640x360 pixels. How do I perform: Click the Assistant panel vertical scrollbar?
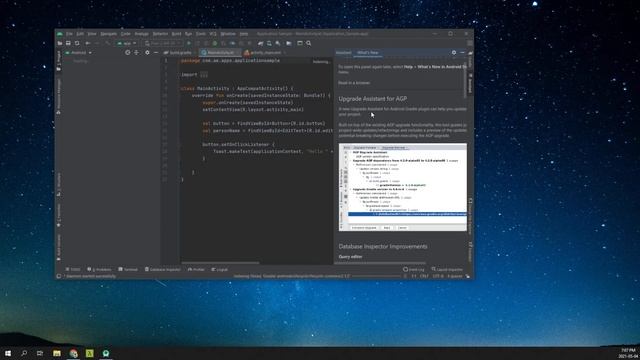(x=465, y=79)
